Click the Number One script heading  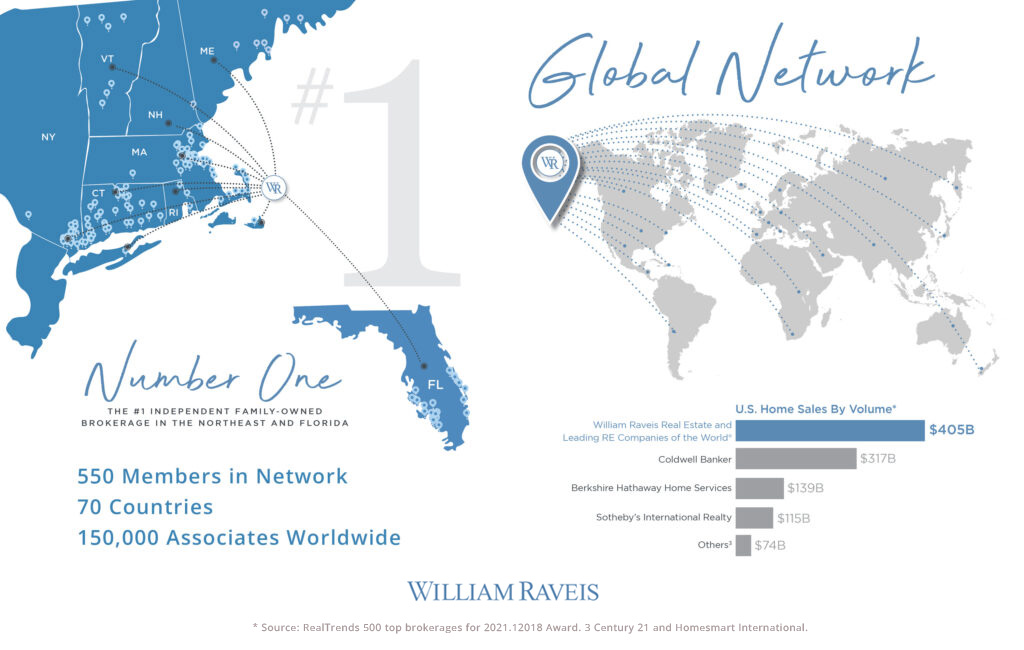212,372
